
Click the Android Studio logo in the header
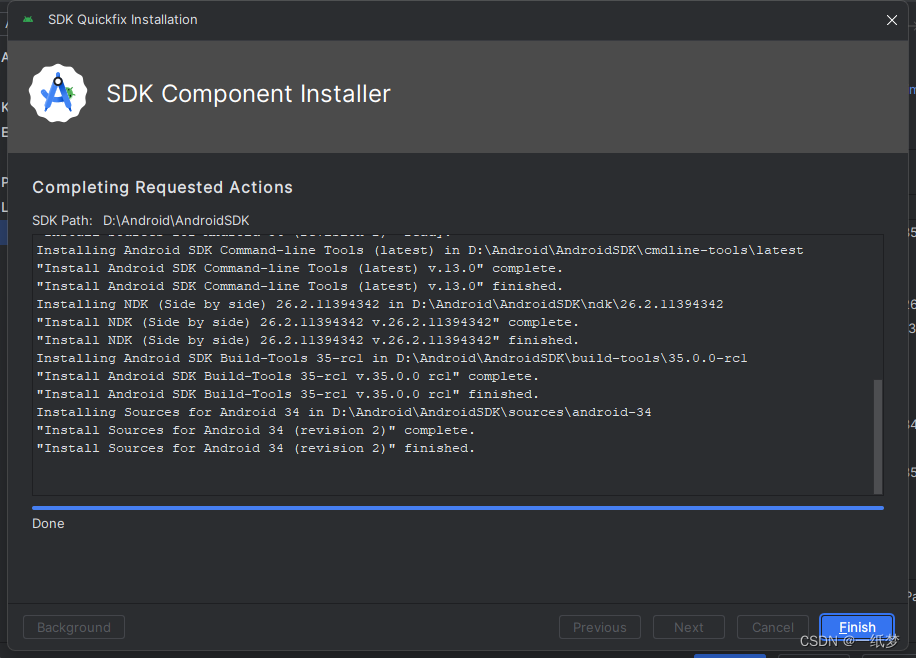[58, 93]
